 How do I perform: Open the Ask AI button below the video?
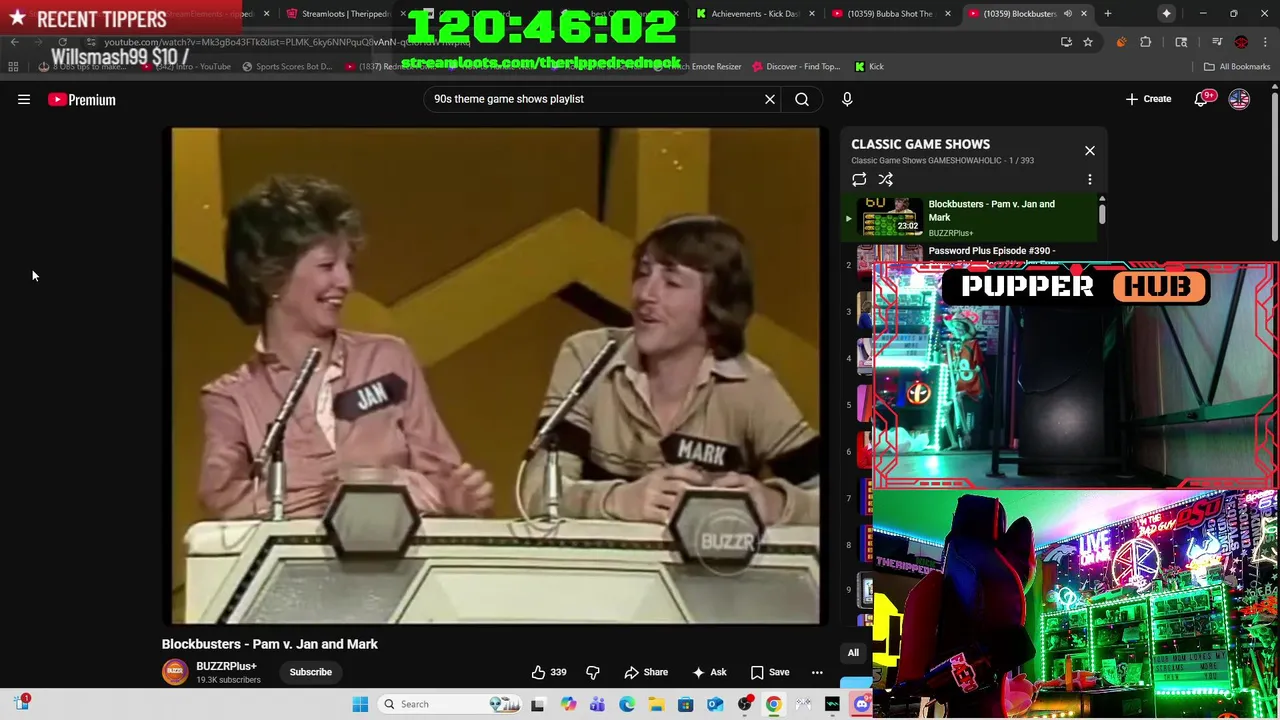pyautogui.click(x=710, y=672)
